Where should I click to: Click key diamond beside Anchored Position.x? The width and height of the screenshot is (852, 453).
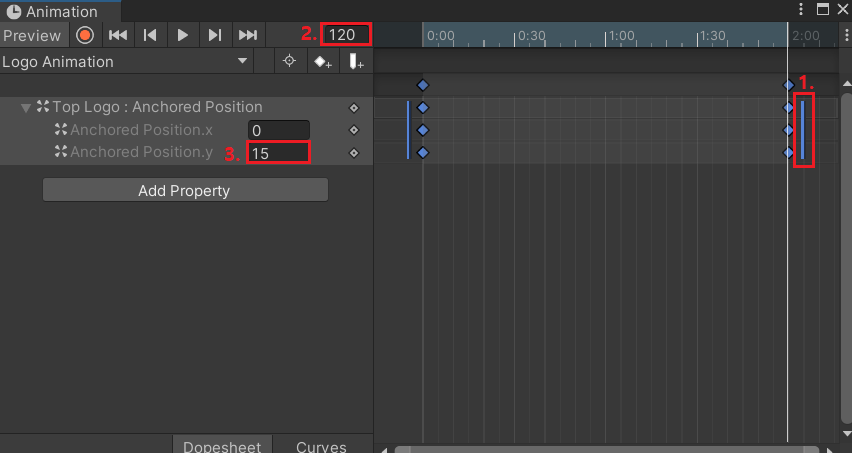[354, 130]
